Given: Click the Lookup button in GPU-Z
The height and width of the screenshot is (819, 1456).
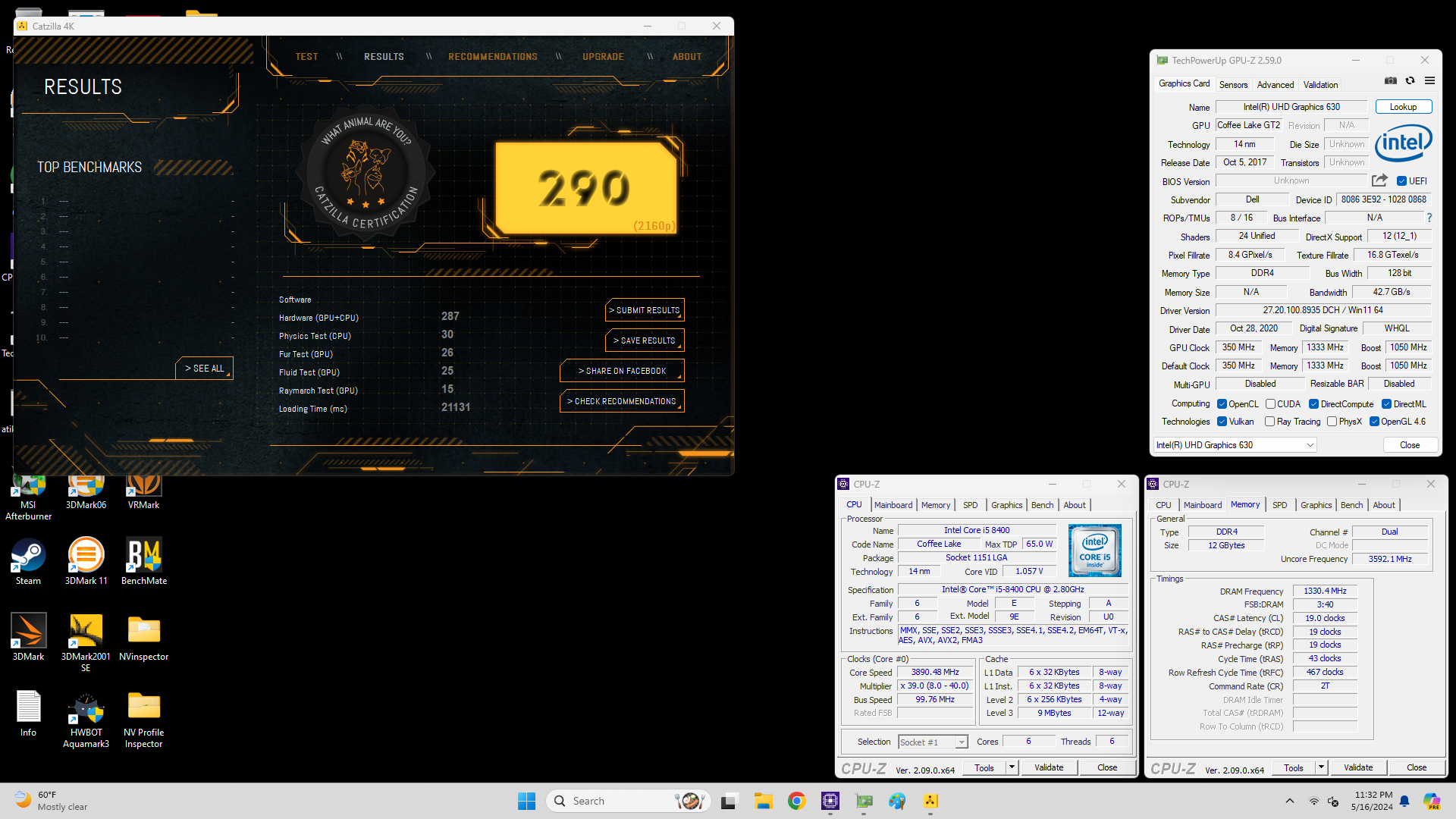Looking at the screenshot, I should coord(1403,107).
